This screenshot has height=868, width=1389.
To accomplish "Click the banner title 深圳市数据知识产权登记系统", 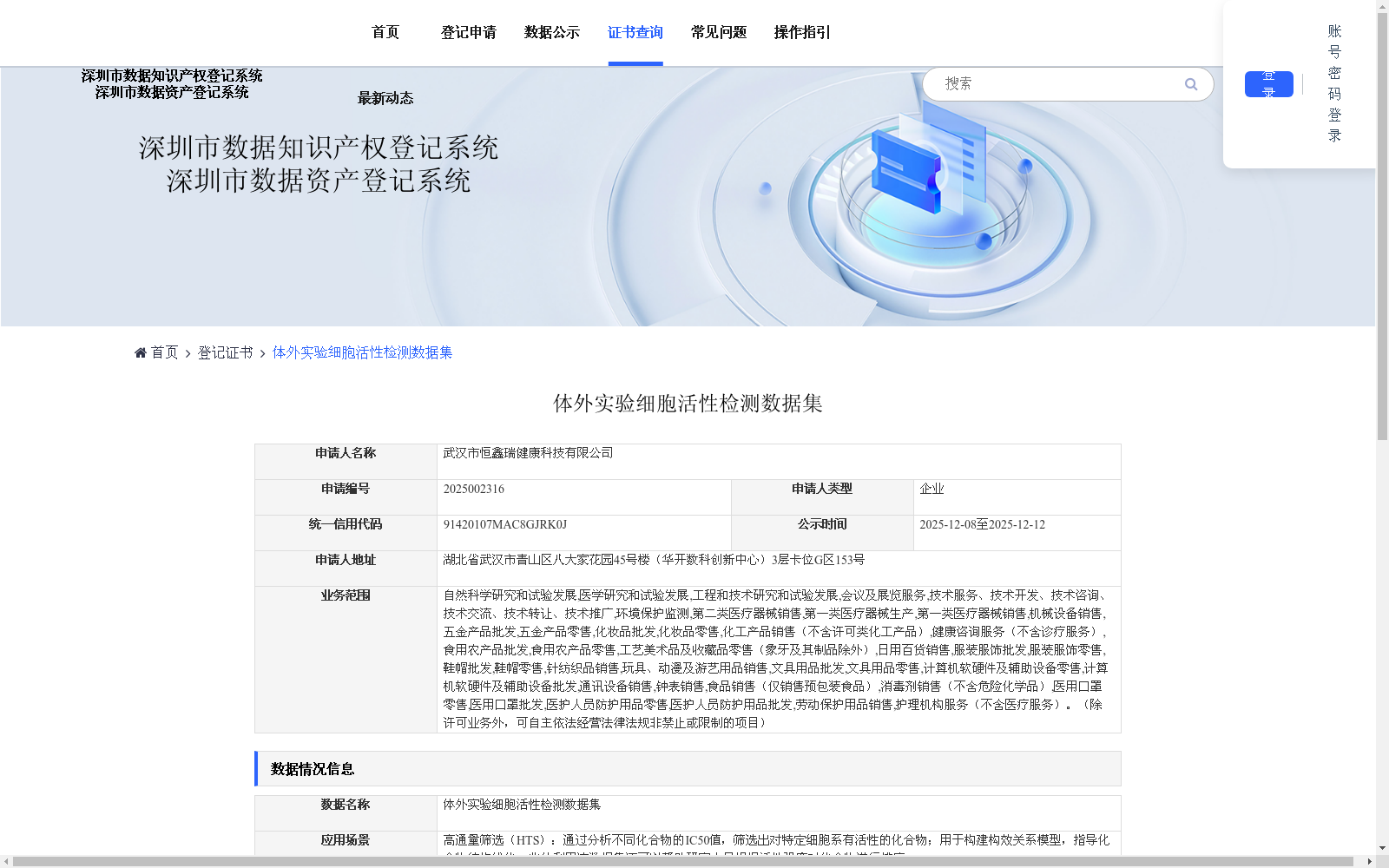I will click(319, 148).
